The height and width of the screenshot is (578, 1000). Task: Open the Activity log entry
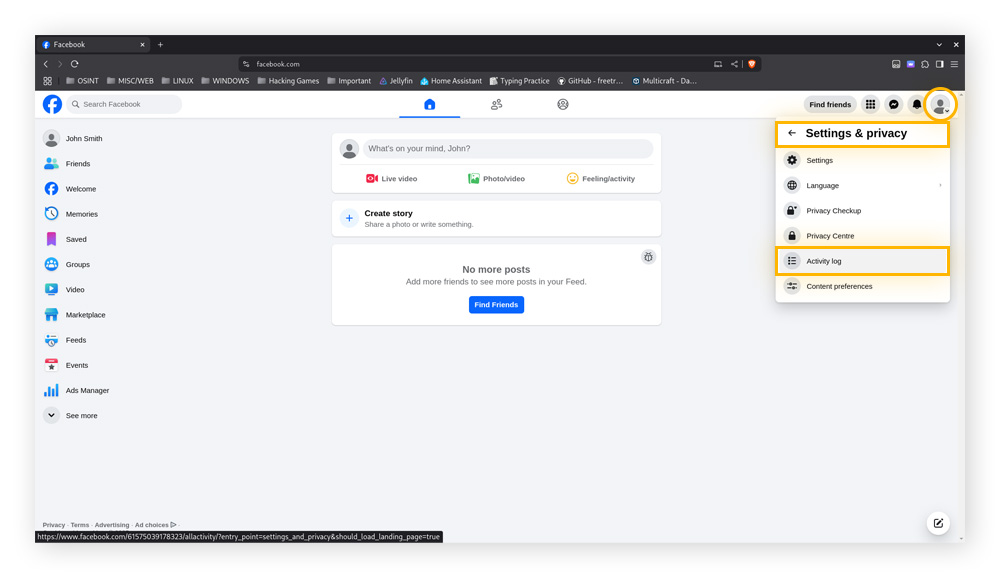tap(862, 261)
